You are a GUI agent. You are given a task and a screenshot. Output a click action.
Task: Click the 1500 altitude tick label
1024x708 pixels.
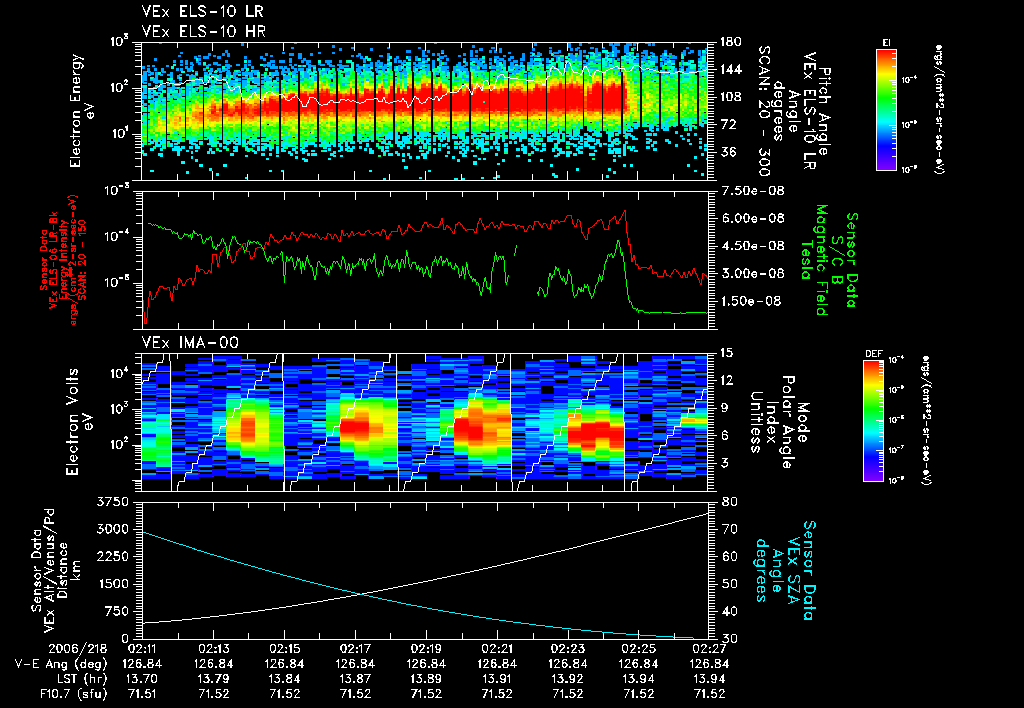pyautogui.click(x=113, y=584)
